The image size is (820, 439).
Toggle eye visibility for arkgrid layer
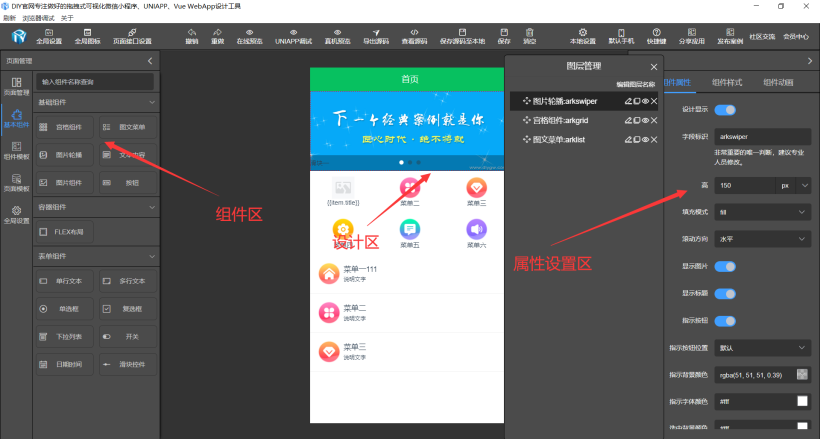coord(645,120)
